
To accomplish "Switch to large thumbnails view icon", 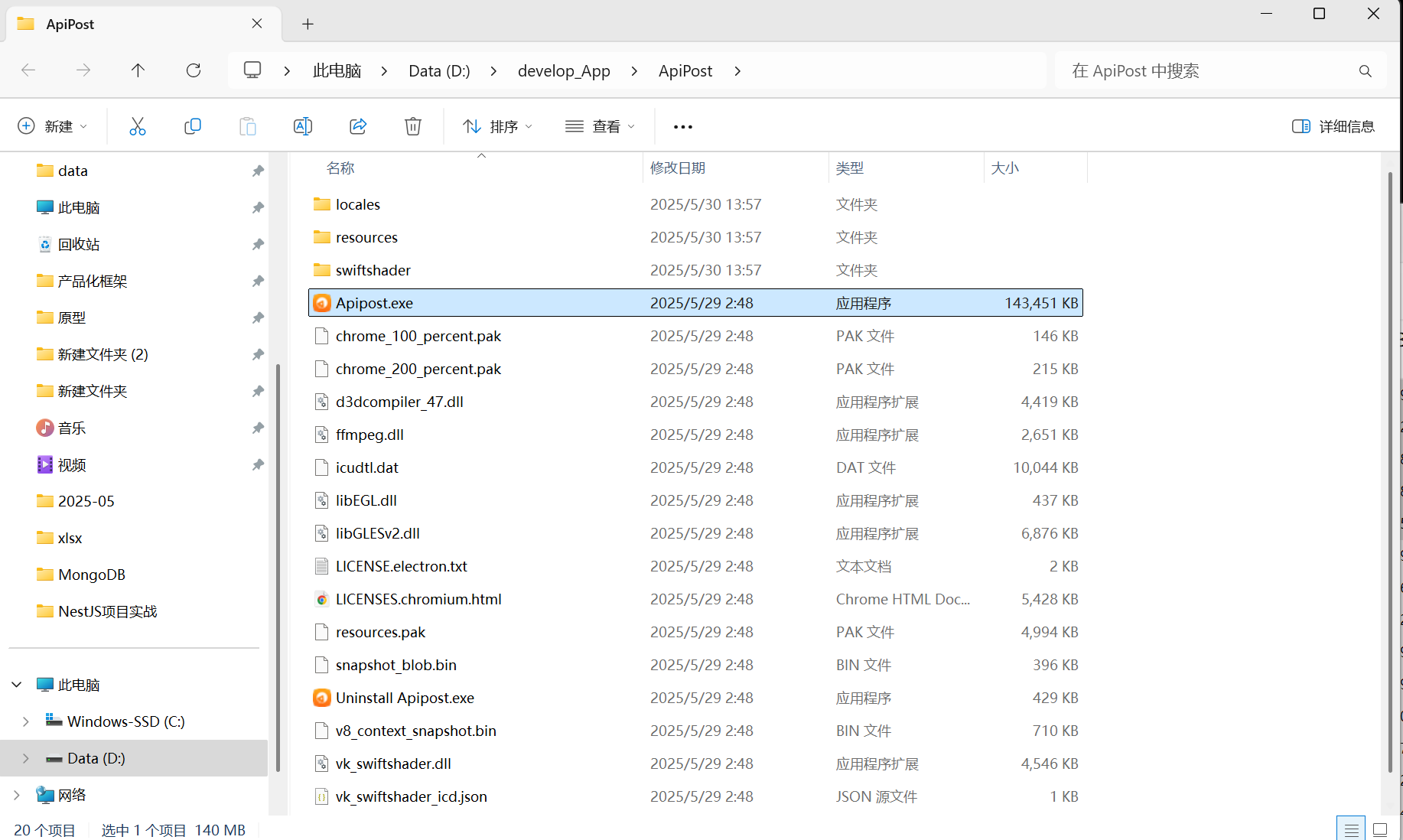I will (1380, 829).
